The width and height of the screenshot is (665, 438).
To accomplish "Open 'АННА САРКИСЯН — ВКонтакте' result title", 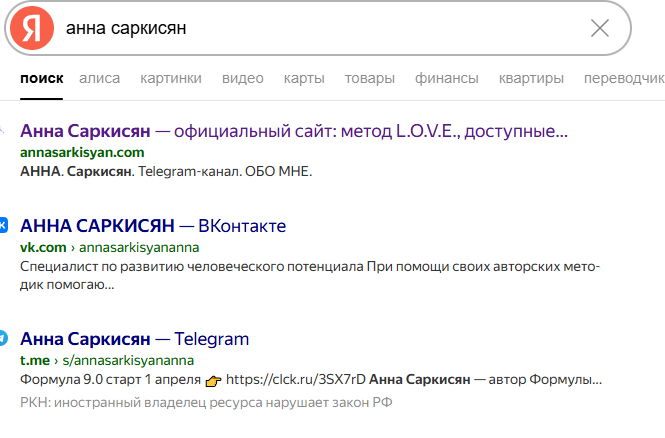I will (x=153, y=226).
